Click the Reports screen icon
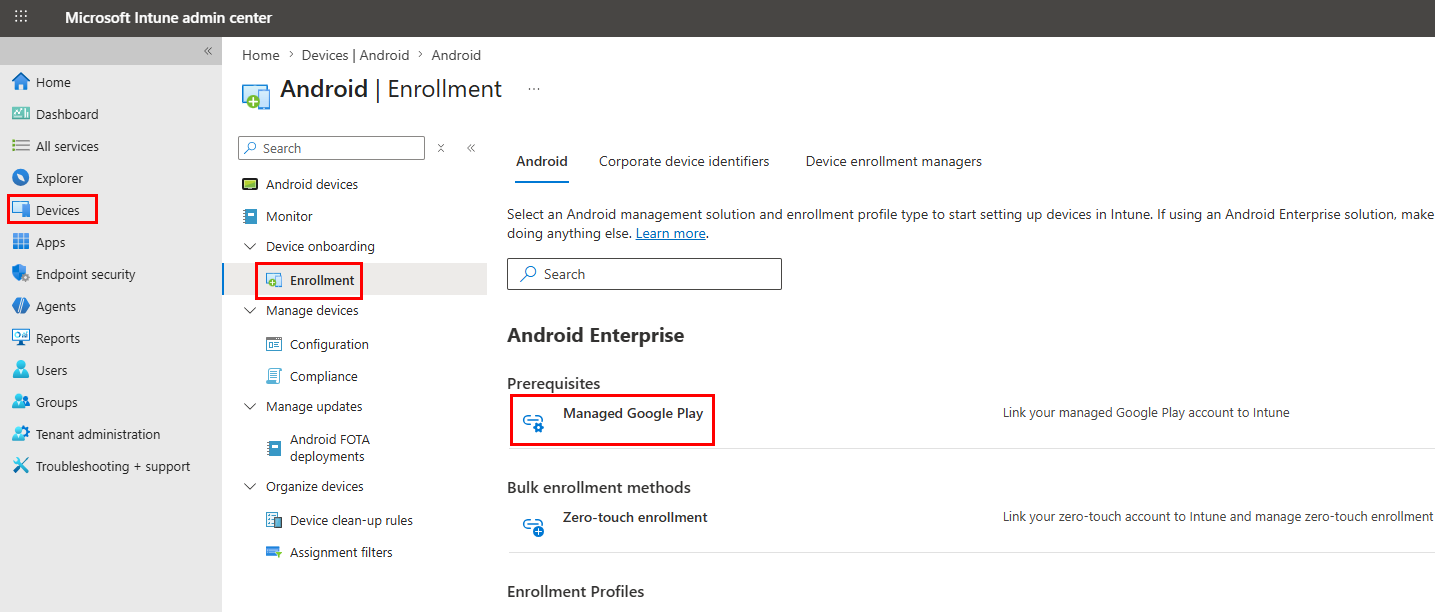The height and width of the screenshot is (612, 1435). coord(21,338)
